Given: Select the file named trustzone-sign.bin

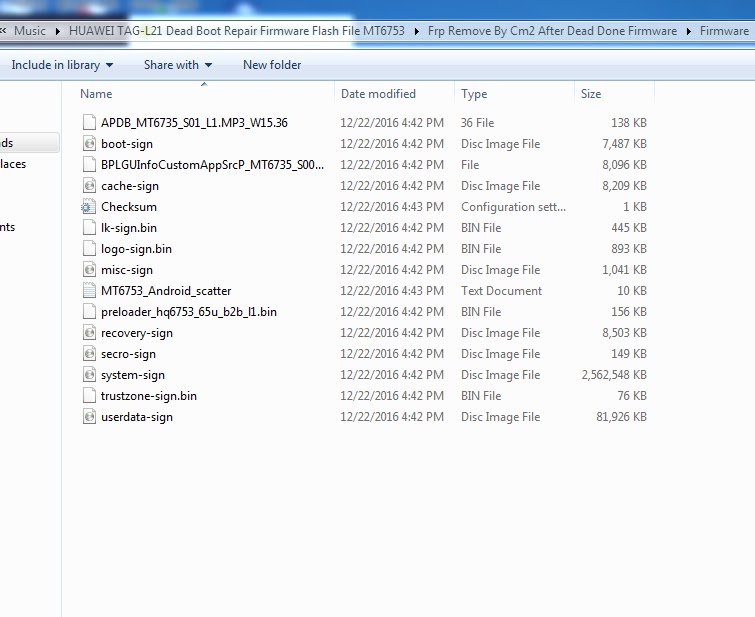Looking at the screenshot, I should [x=149, y=396].
